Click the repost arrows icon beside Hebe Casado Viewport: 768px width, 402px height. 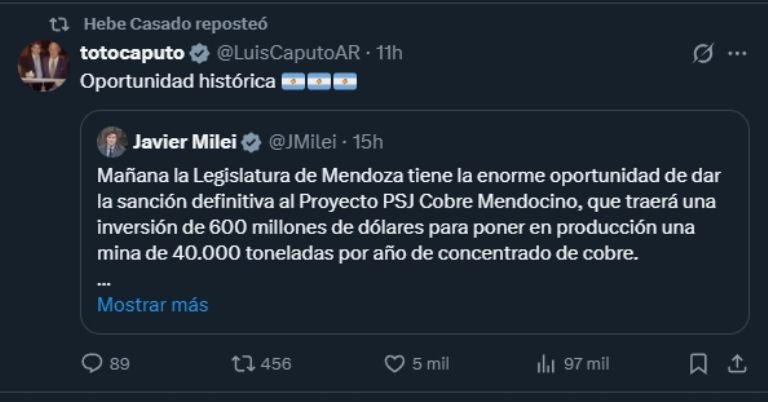point(59,22)
